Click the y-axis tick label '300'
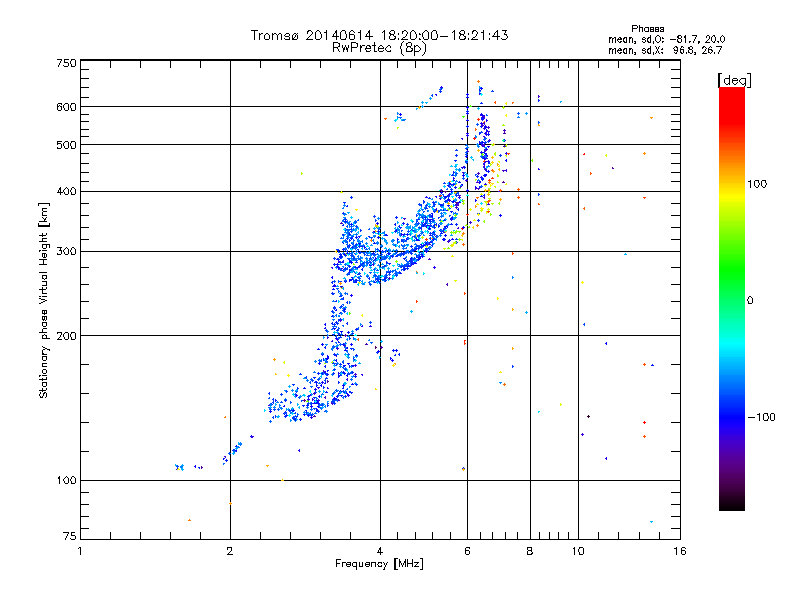This screenshot has height=600, width=800. tap(66, 252)
